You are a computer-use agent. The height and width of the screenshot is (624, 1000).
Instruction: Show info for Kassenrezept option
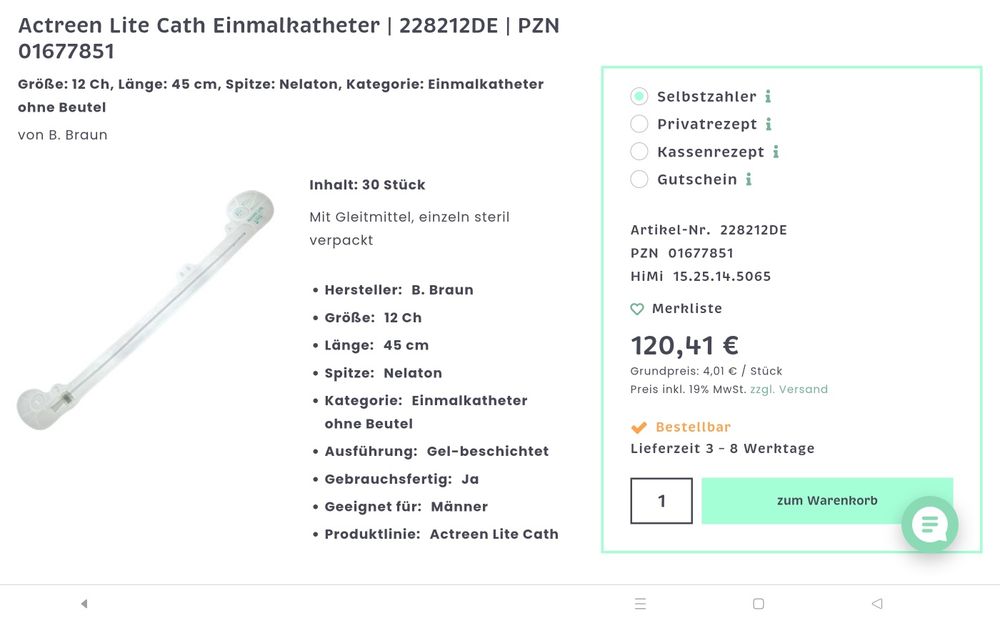(x=776, y=152)
